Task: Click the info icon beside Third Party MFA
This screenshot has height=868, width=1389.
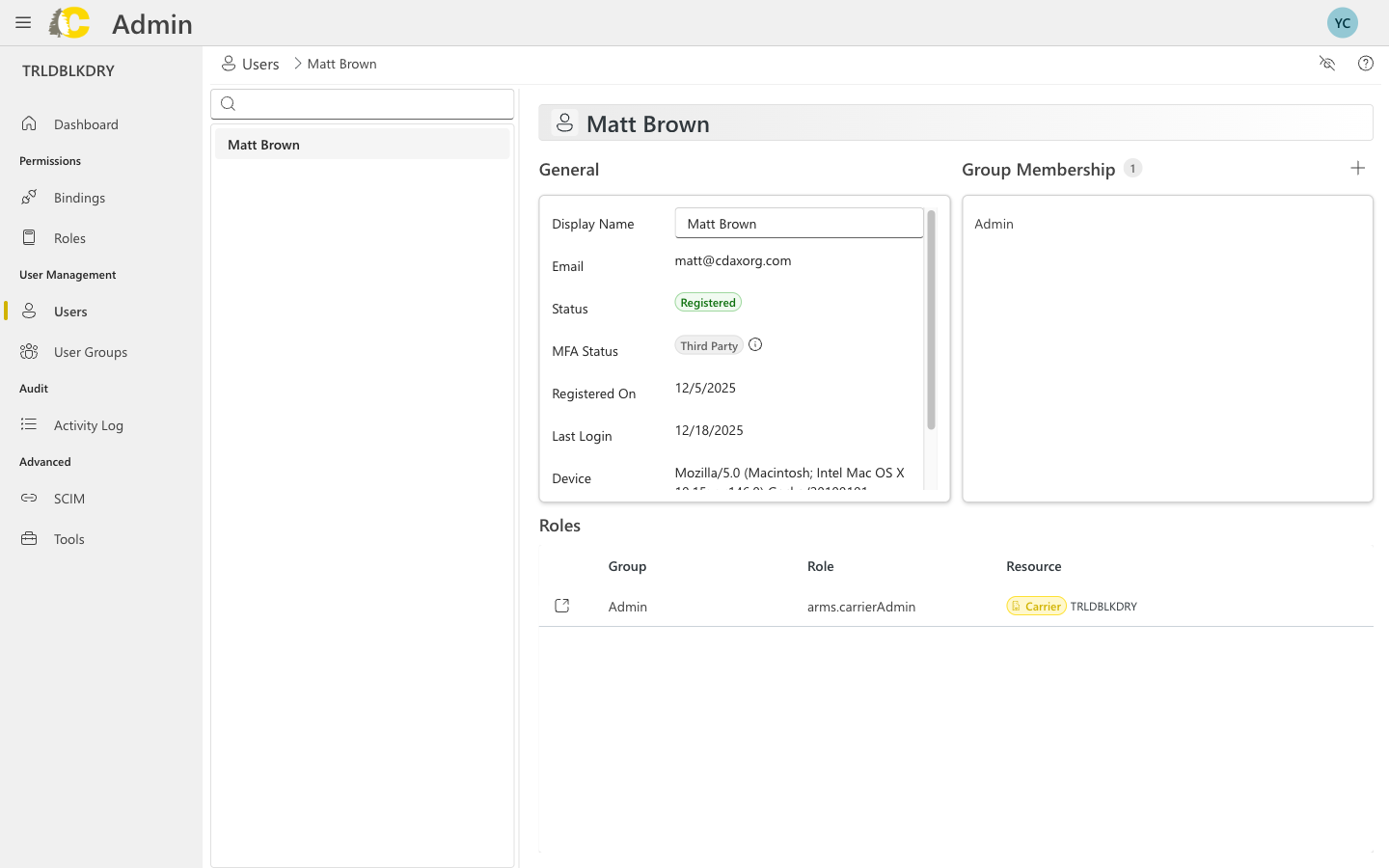Action: [x=755, y=343]
